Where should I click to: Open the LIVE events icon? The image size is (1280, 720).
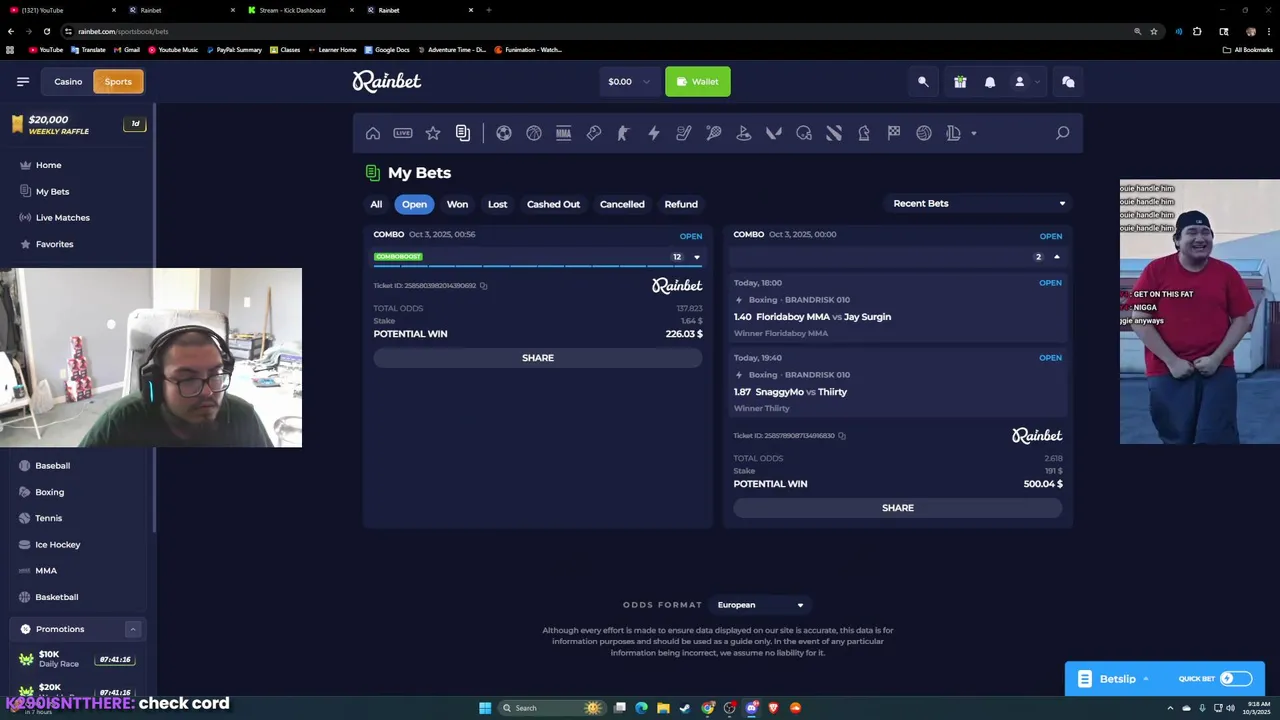click(403, 133)
